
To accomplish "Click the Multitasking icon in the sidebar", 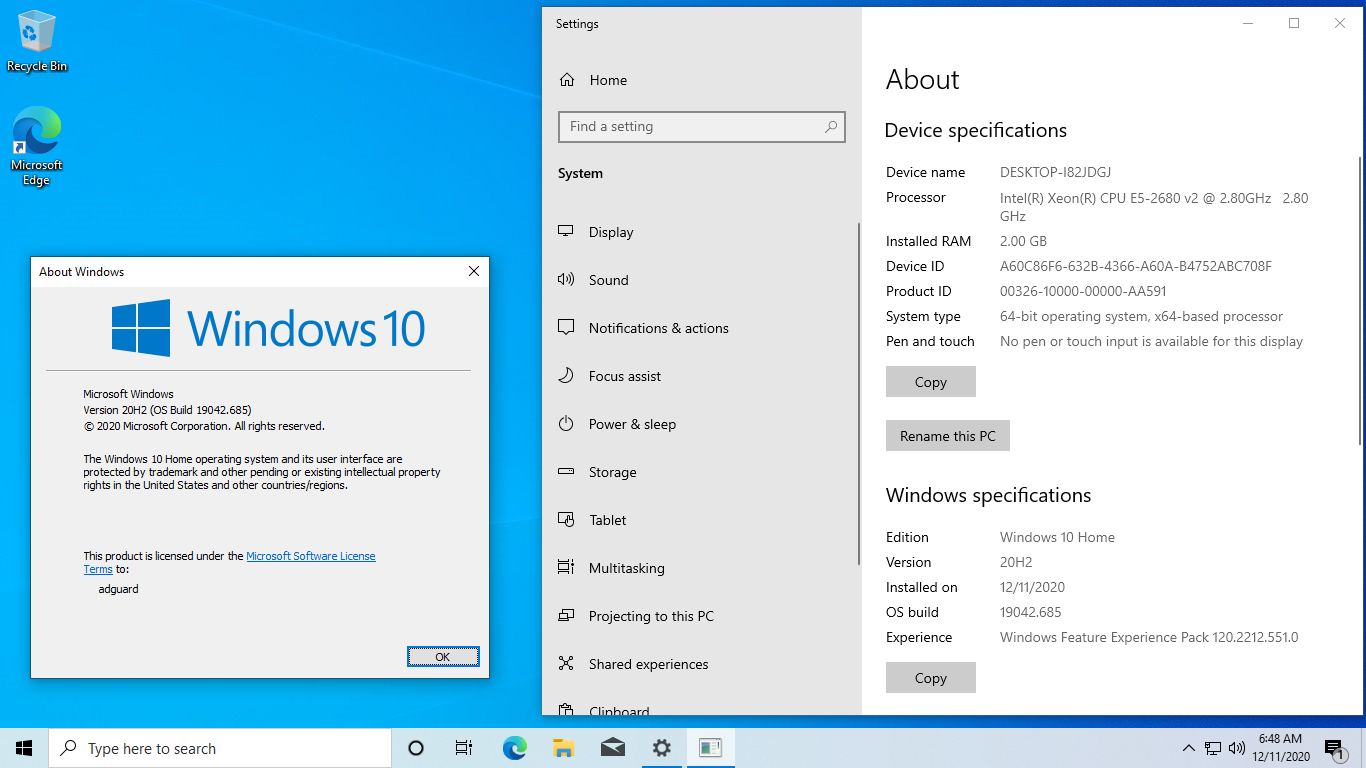I will tap(566, 567).
